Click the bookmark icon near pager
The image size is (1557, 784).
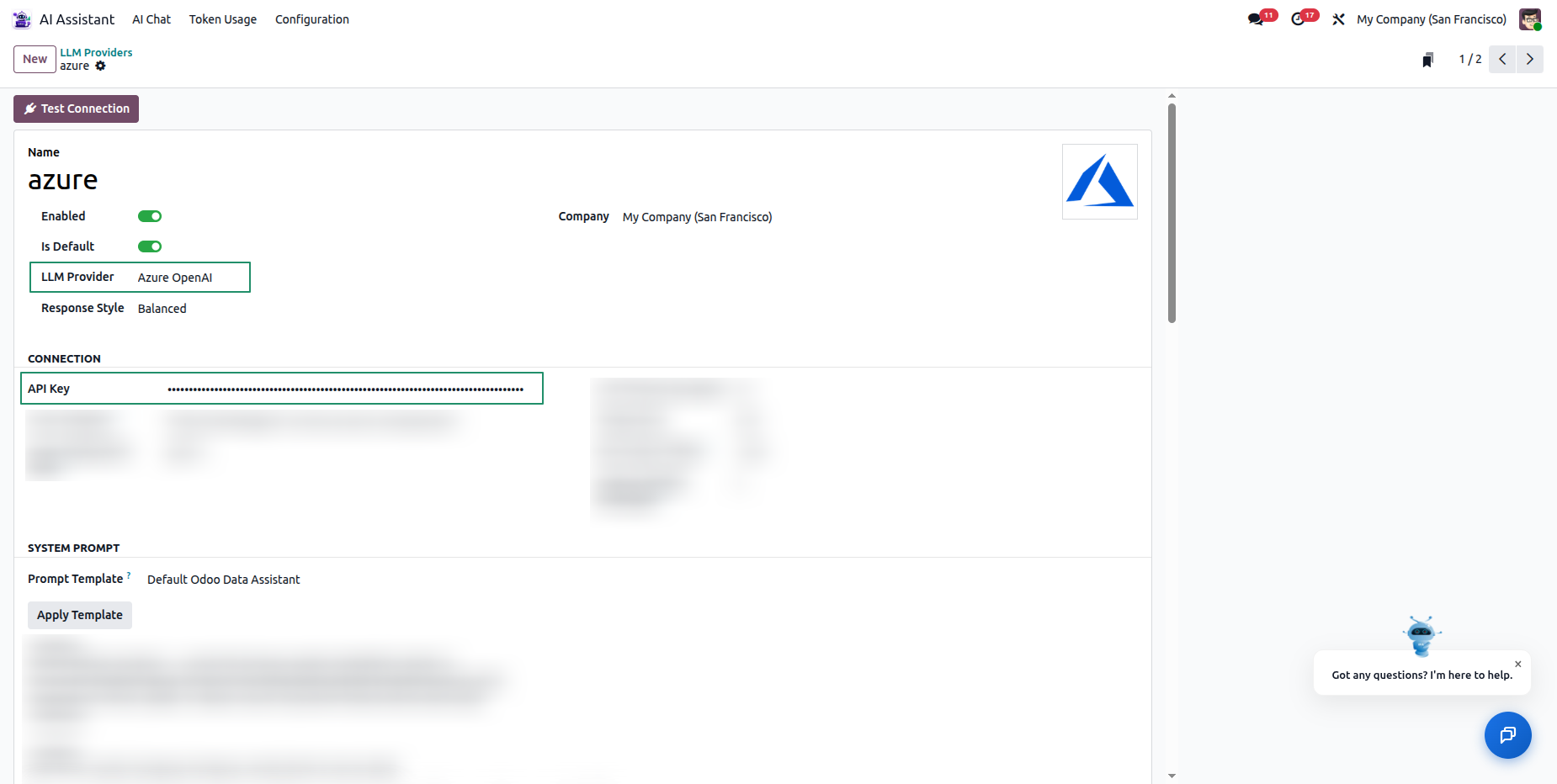coord(1427,60)
